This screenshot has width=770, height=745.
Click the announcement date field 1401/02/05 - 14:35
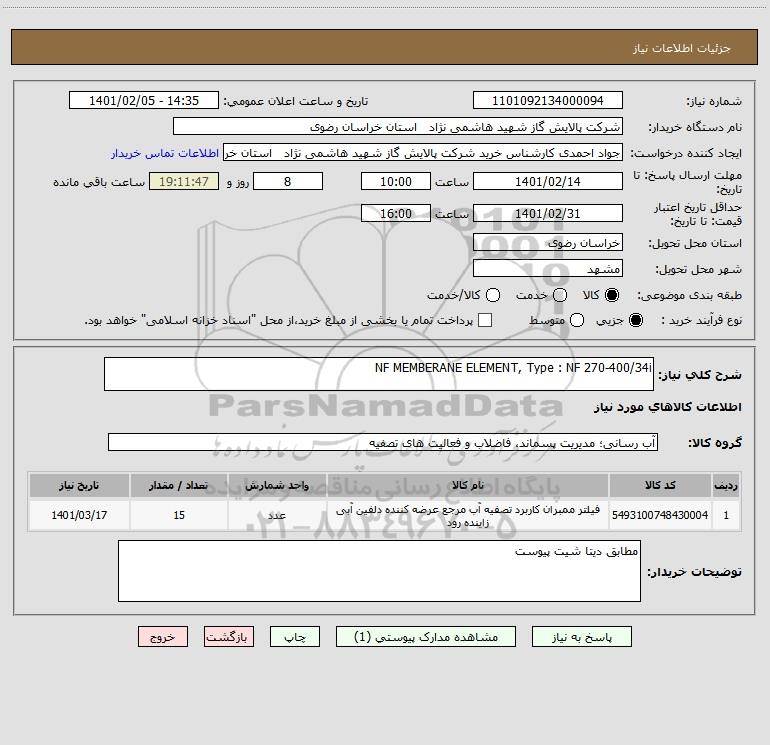144,101
